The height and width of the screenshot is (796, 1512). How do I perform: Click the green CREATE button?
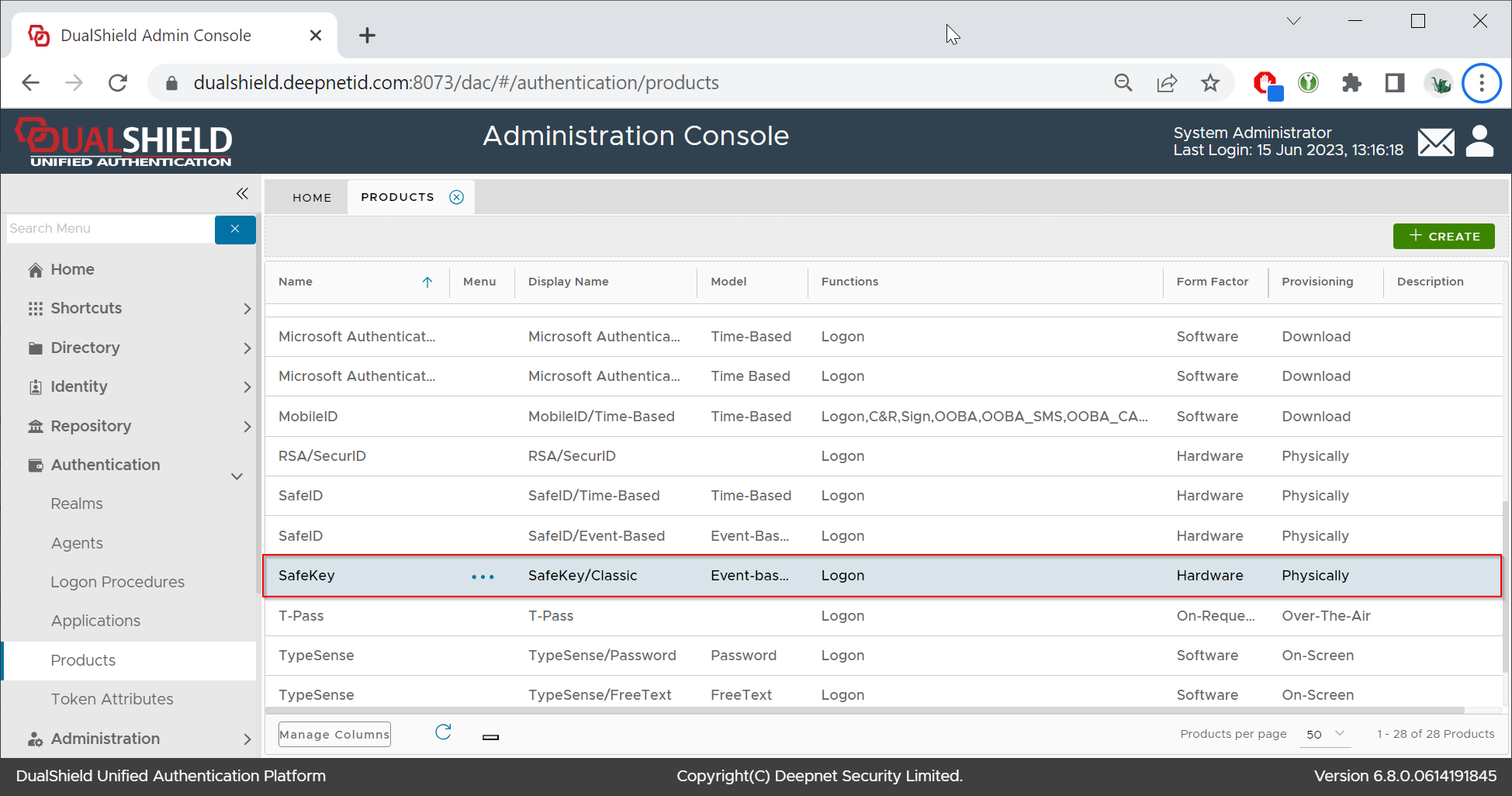[x=1443, y=237]
